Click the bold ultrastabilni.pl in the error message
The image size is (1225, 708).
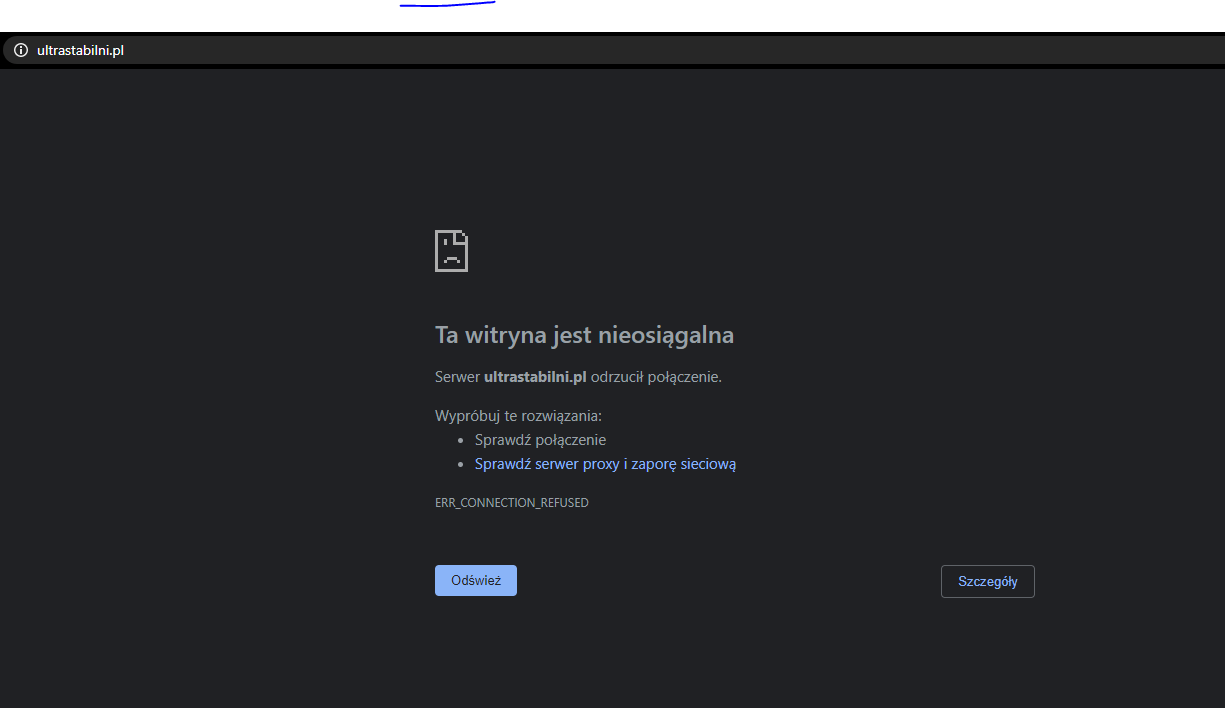tap(534, 377)
